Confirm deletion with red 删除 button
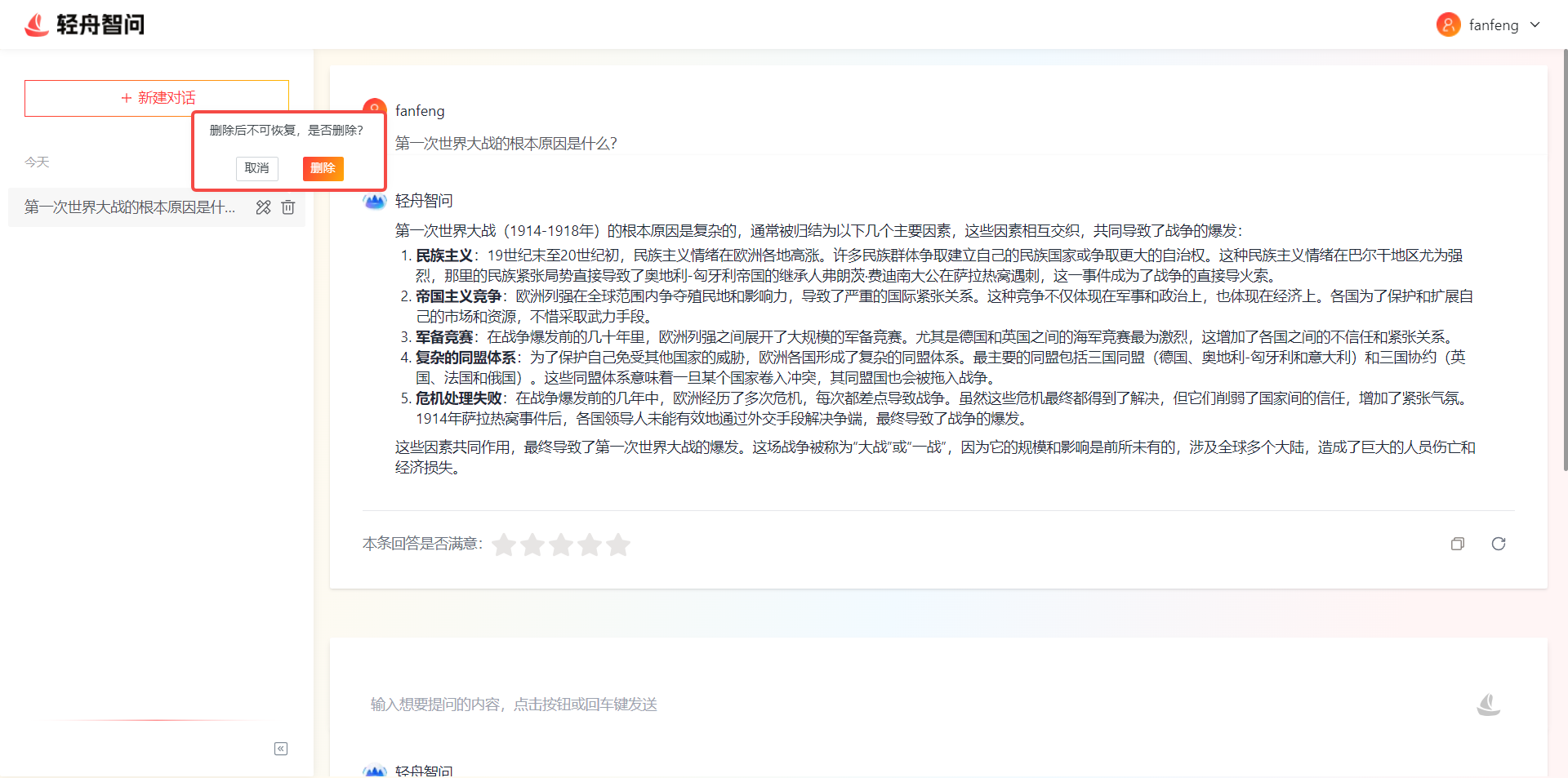This screenshot has width=1568, height=778. click(323, 168)
